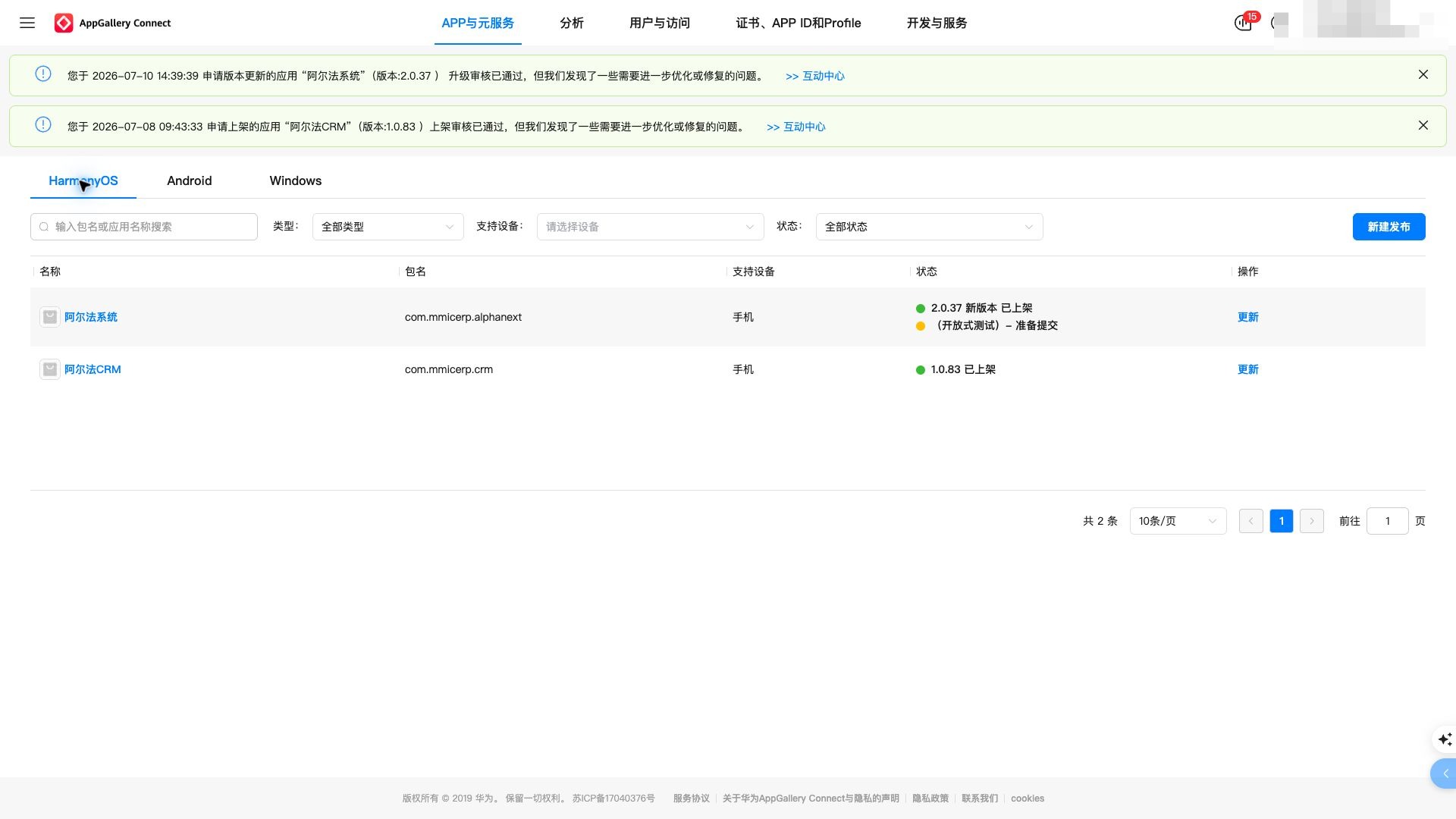The width and height of the screenshot is (1456, 819).
Task: Open 隐私政策 footer link
Action: (x=930, y=799)
